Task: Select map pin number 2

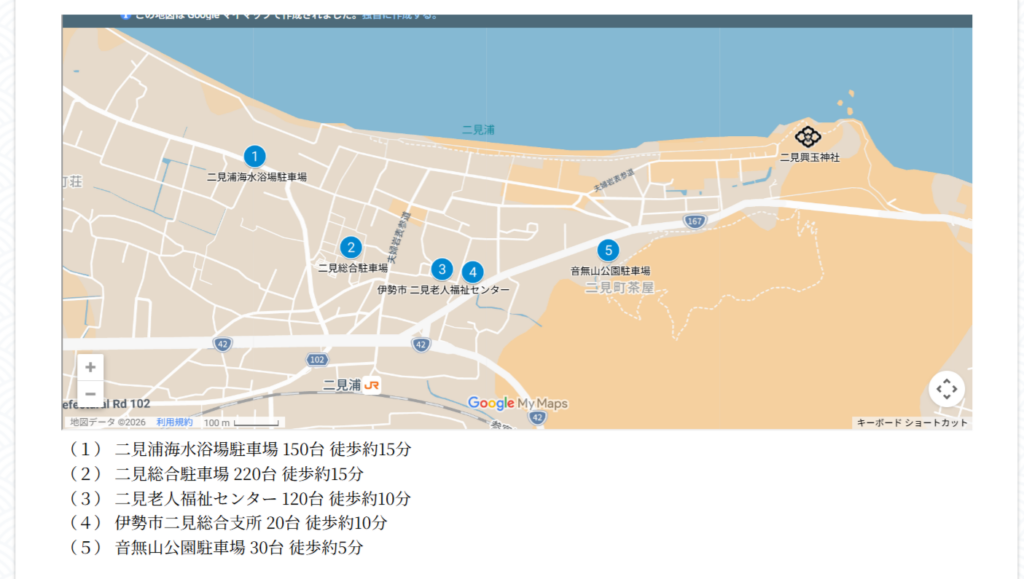Action: pyautogui.click(x=350, y=247)
